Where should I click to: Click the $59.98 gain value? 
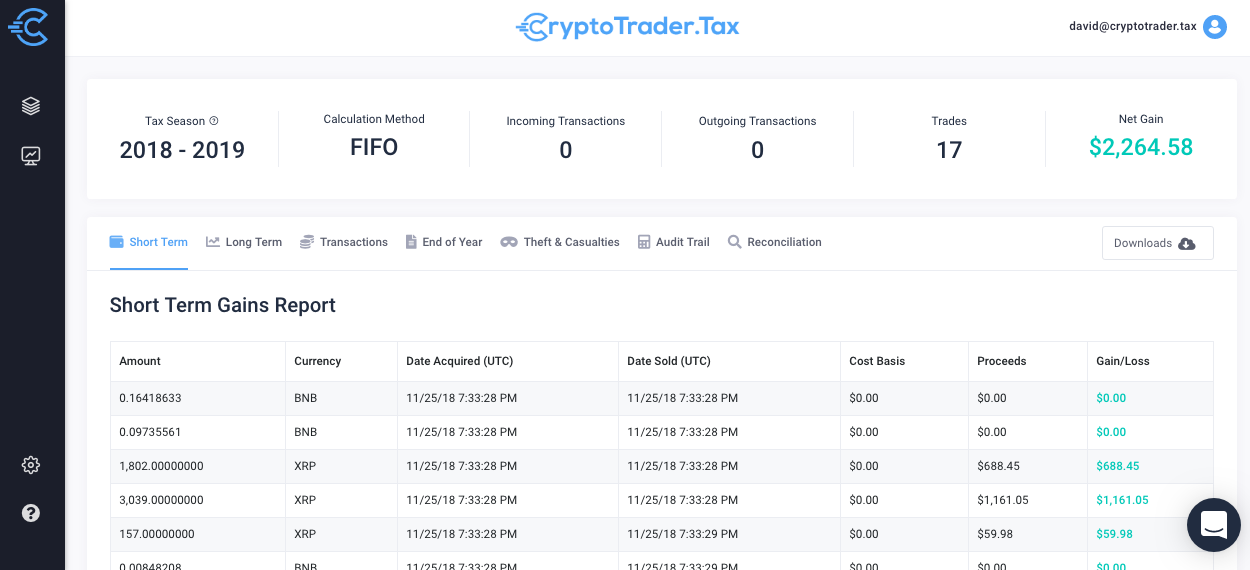(1114, 534)
